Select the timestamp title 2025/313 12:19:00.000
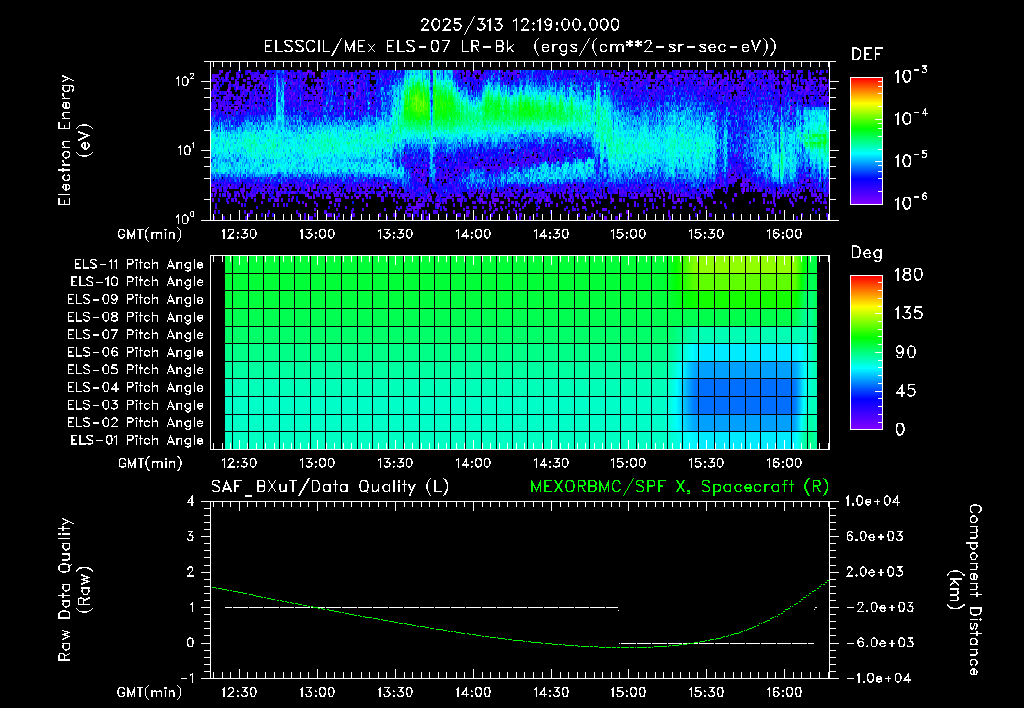 (x=520, y=25)
